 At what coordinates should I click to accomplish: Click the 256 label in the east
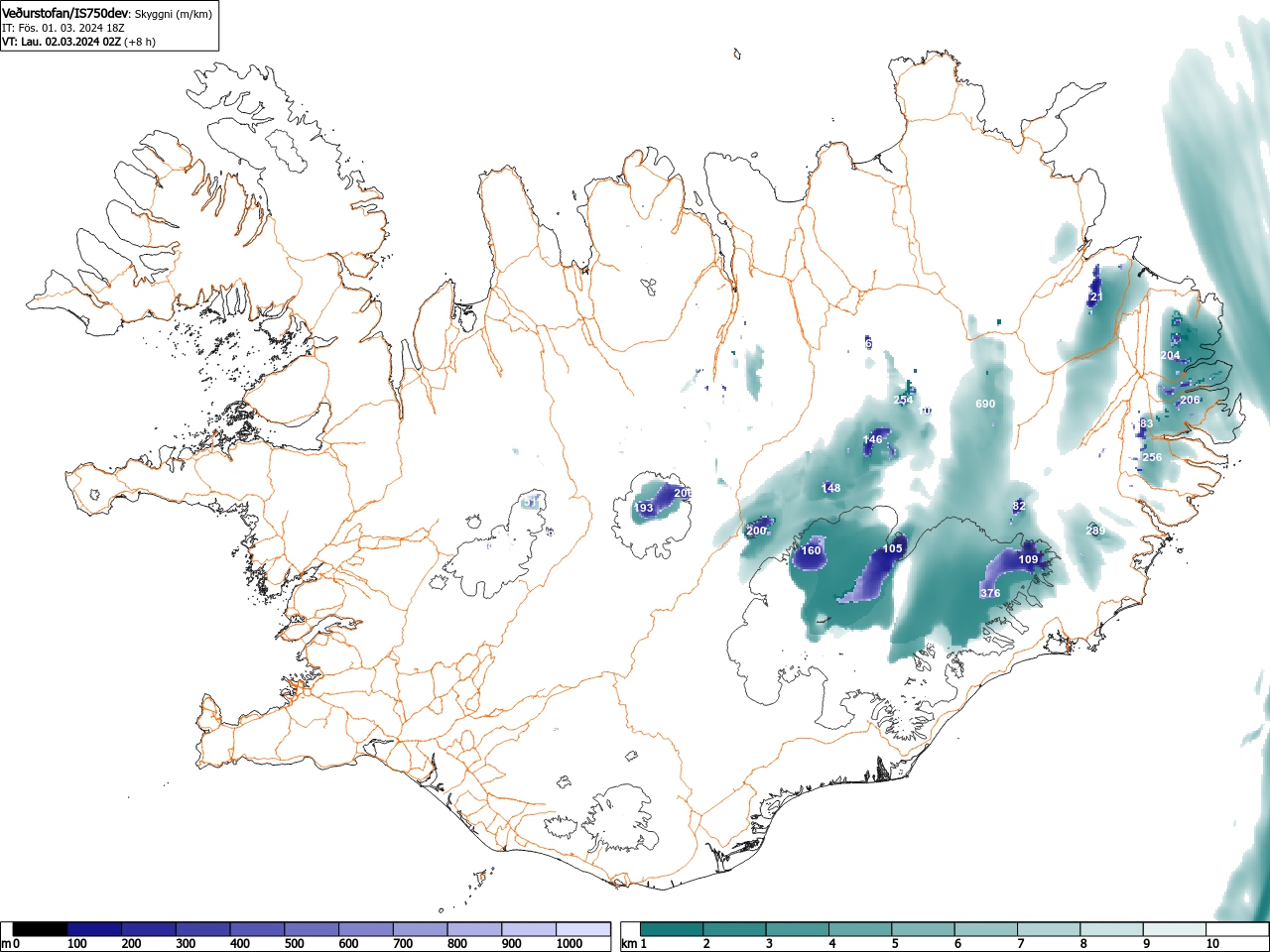pyautogui.click(x=1151, y=457)
